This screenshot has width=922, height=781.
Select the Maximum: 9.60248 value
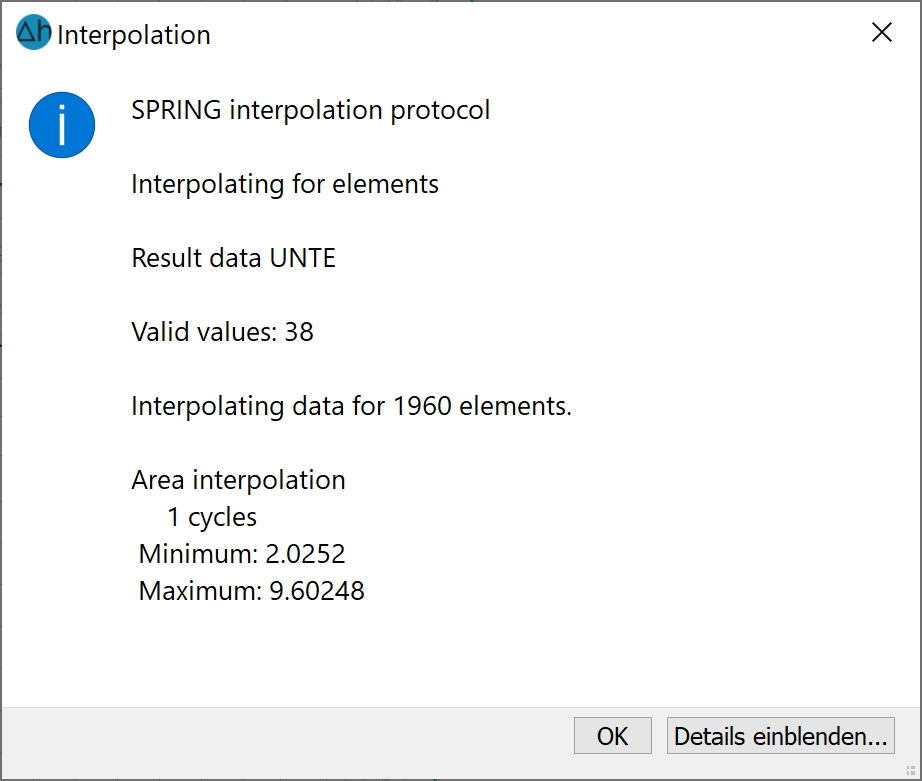(252, 591)
